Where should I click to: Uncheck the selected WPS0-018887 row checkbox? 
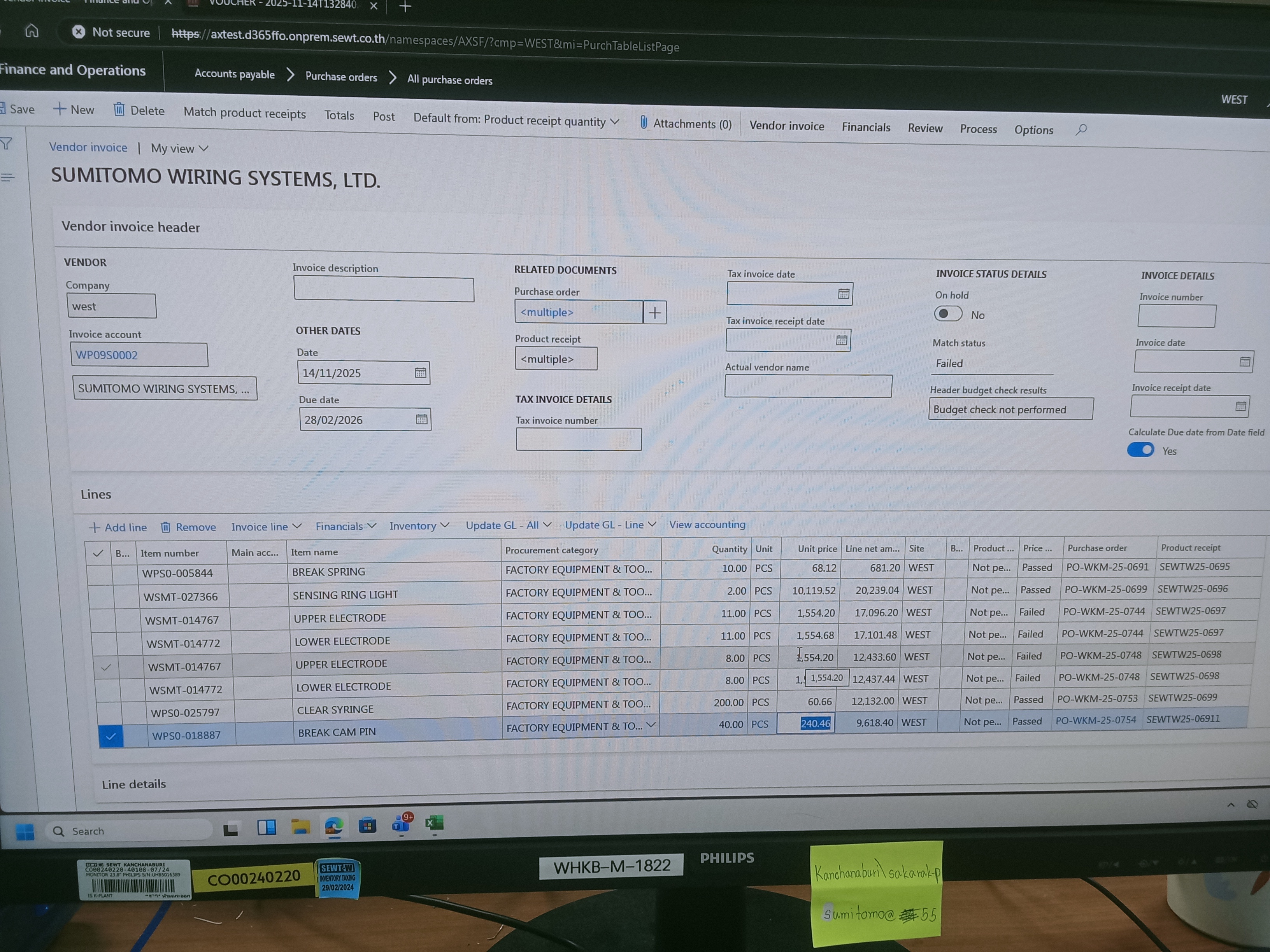click(x=111, y=736)
